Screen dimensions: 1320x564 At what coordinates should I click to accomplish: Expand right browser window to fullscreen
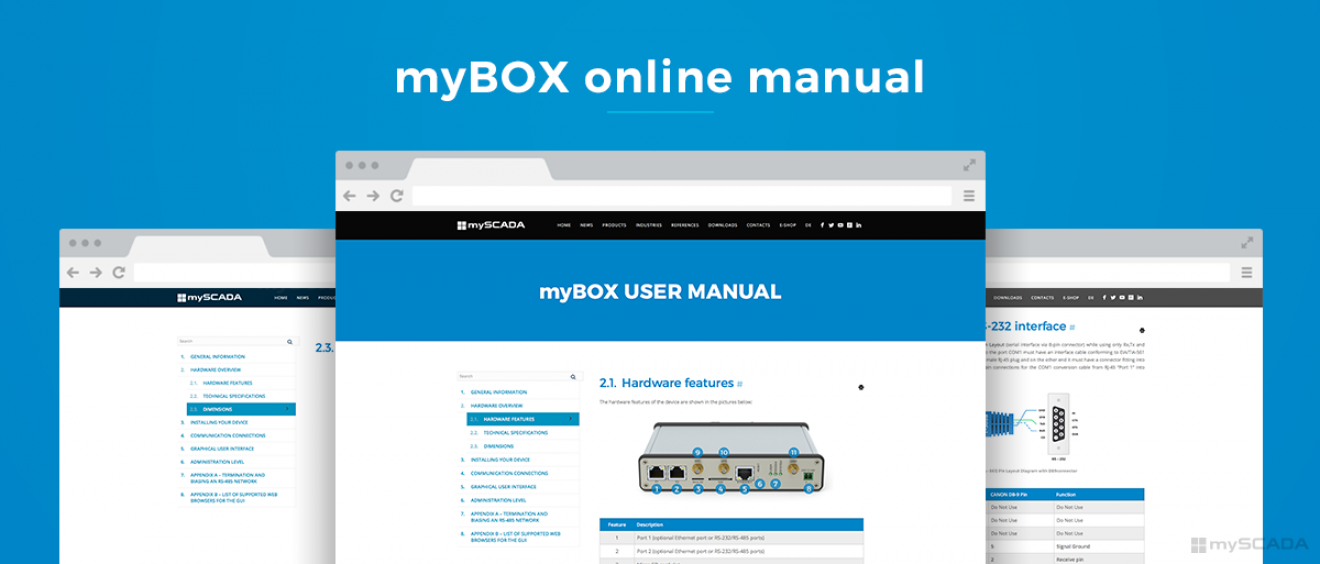tap(1246, 242)
